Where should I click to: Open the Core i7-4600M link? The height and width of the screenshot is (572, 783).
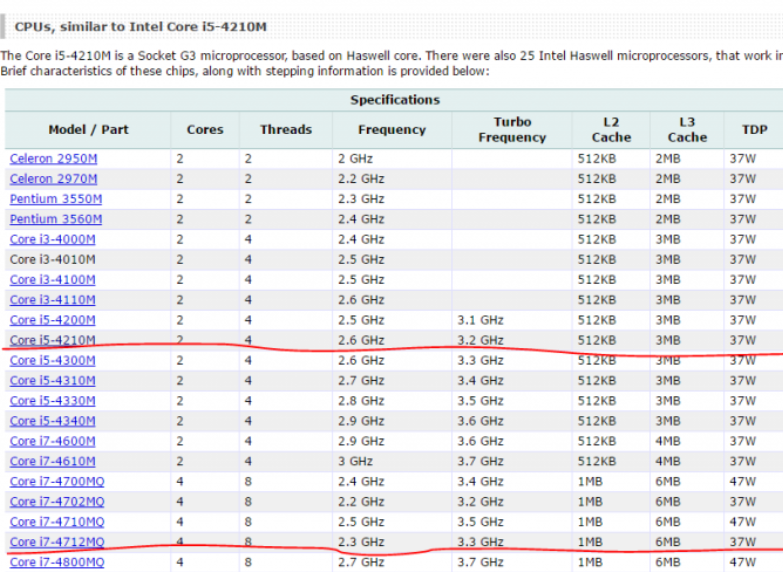point(52,441)
